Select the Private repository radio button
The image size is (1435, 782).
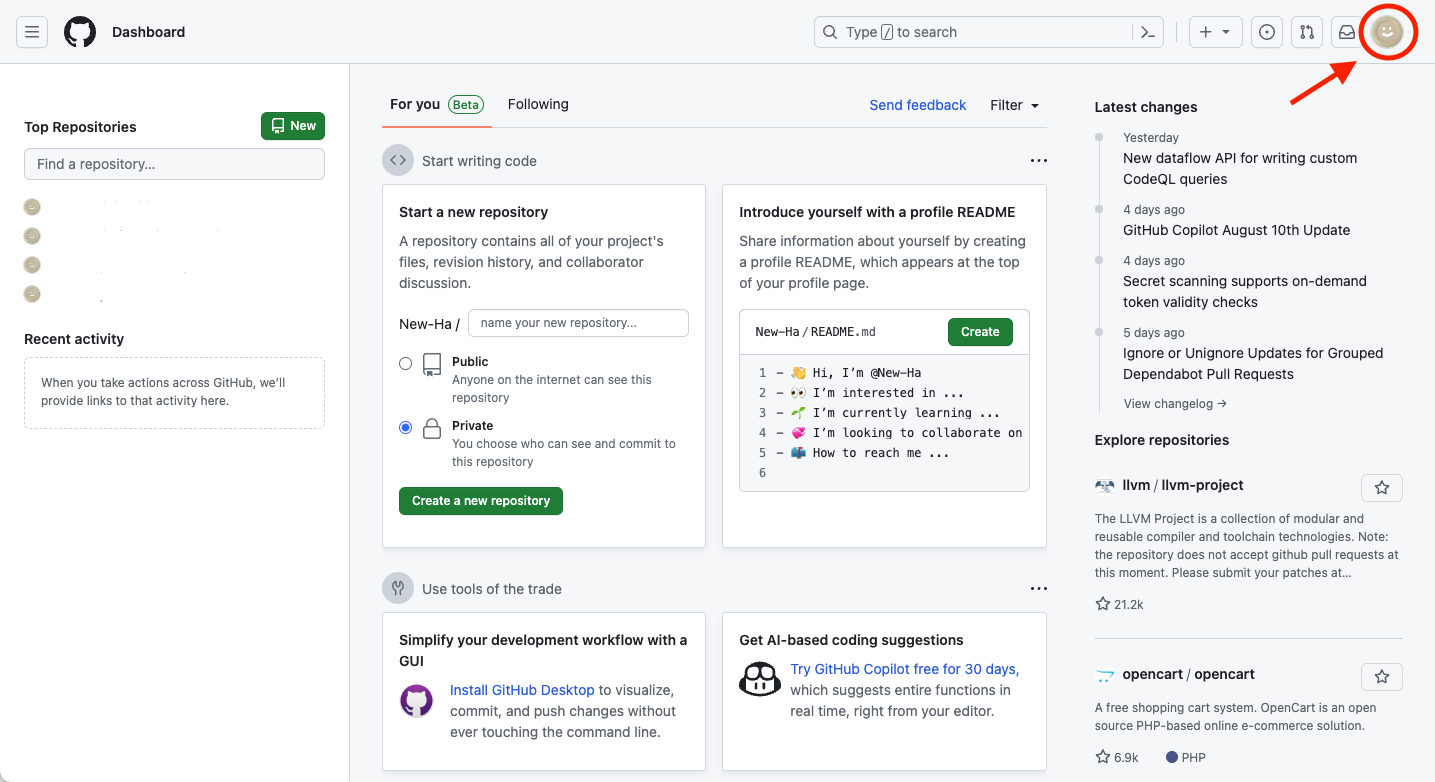point(406,427)
